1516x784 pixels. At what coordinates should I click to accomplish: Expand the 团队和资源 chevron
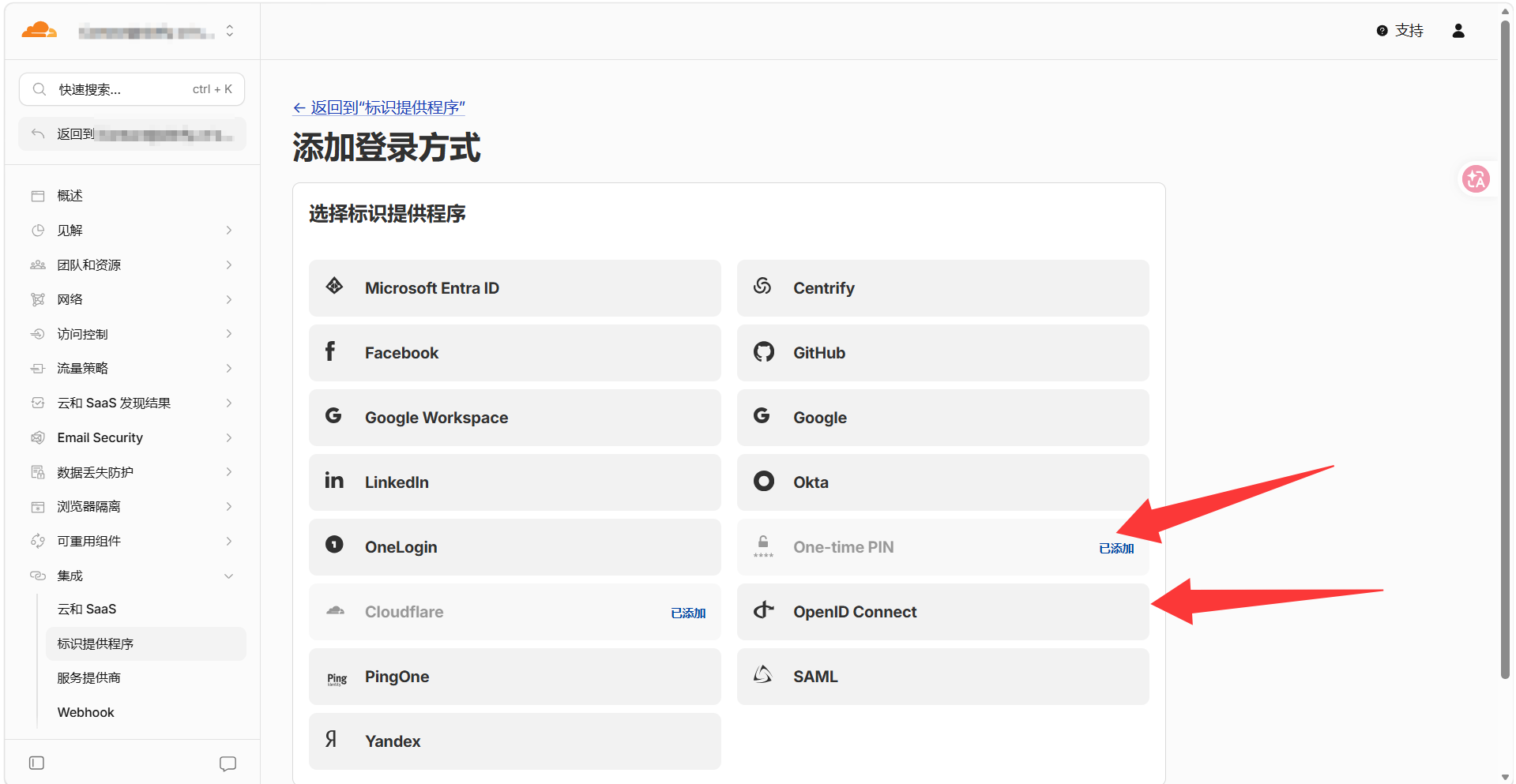[x=229, y=265]
